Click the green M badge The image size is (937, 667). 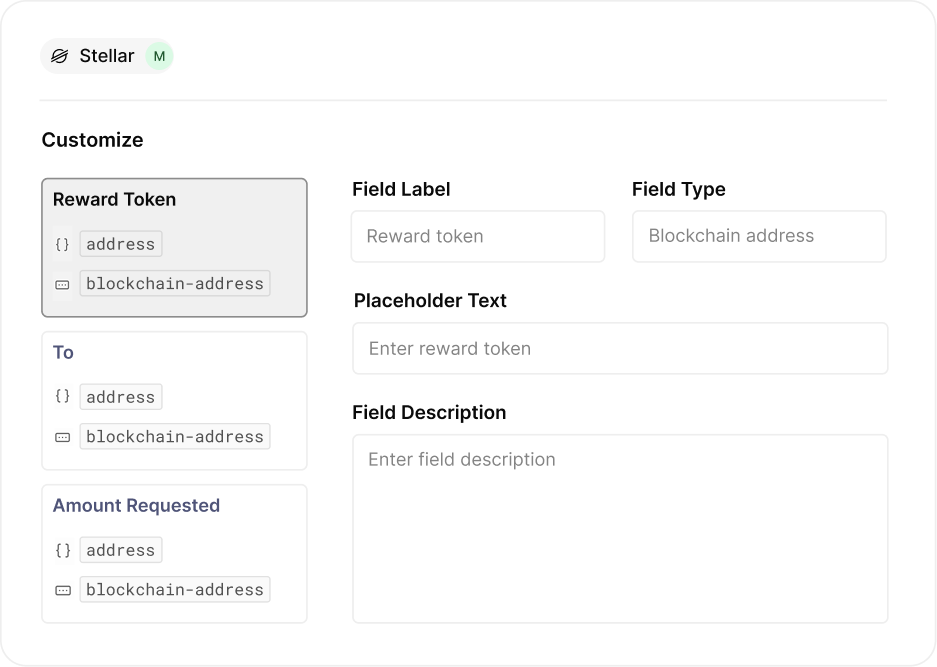pyautogui.click(x=159, y=56)
